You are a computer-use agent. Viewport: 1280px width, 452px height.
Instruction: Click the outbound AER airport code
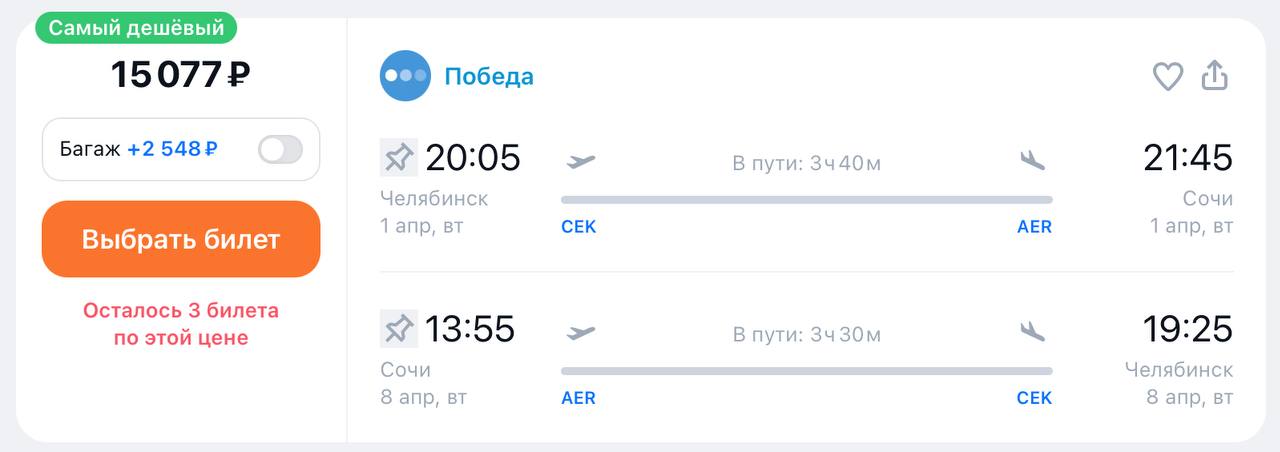1034,227
